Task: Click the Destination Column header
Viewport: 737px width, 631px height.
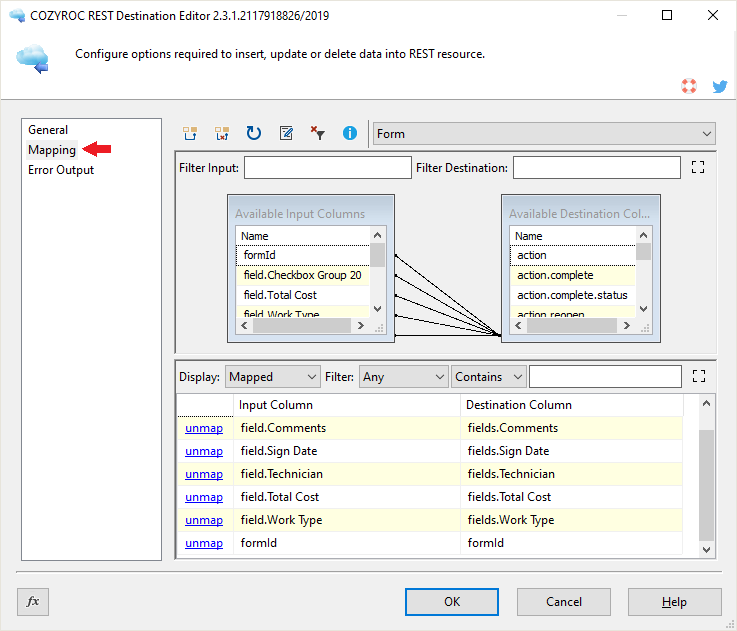Action: tap(572, 405)
